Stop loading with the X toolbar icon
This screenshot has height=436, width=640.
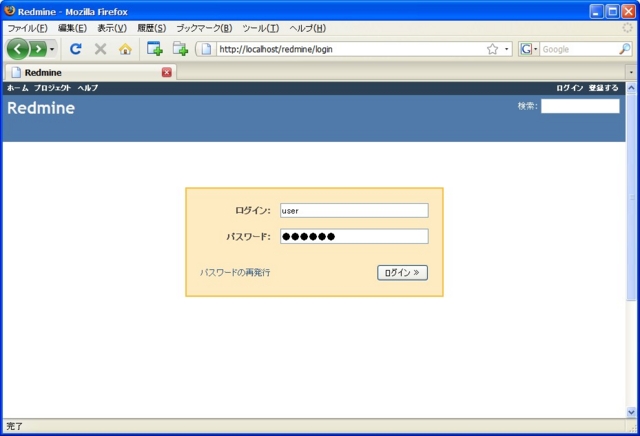pos(100,49)
